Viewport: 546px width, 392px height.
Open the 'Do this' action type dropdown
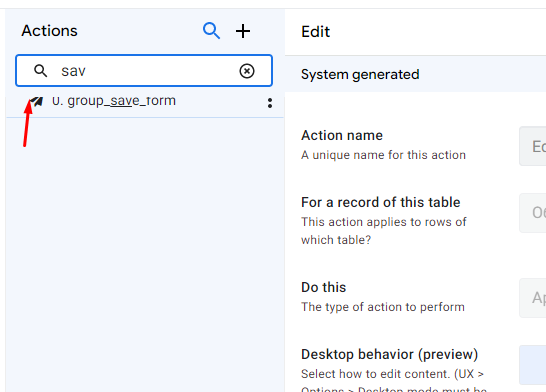[x=532, y=298]
